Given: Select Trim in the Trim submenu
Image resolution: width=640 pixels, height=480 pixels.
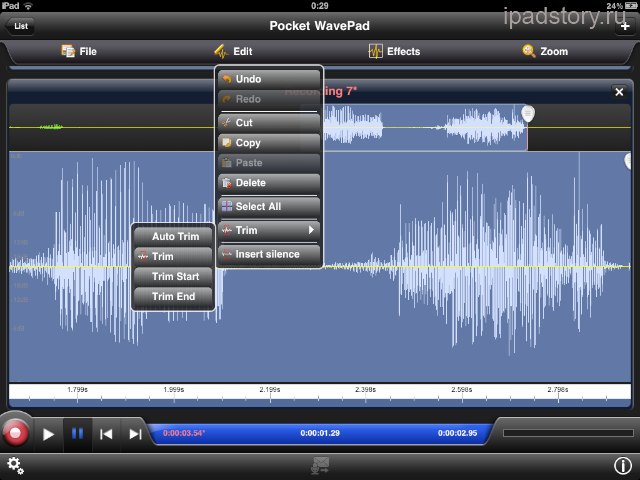Looking at the screenshot, I should coord(173,257).
